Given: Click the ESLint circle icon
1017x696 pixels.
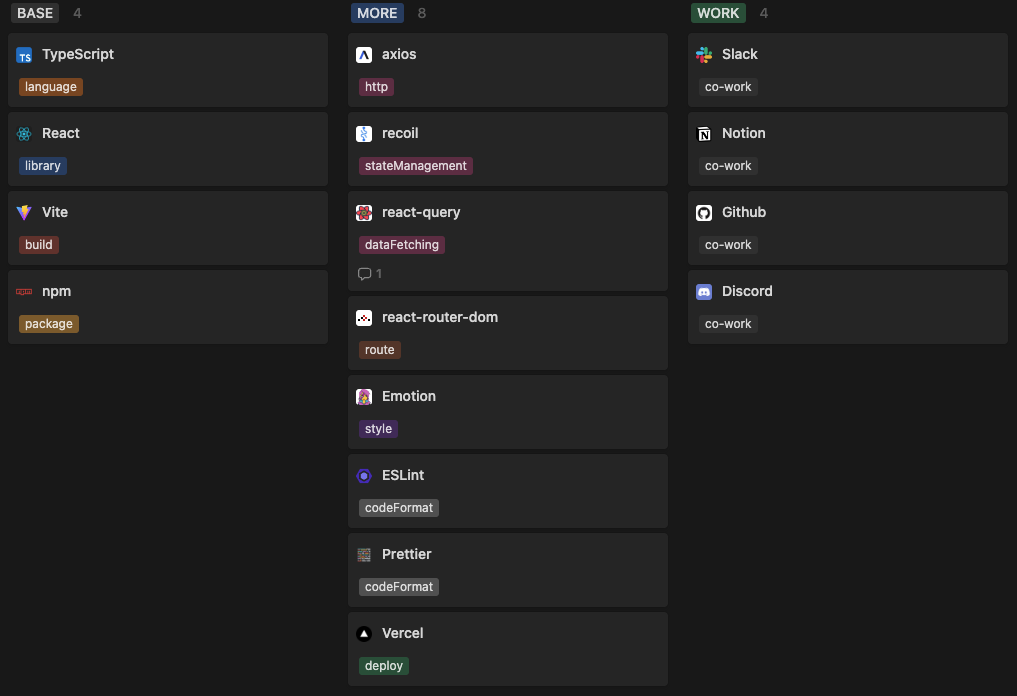Looking at the screenshot, I should click(x=364, y=476).
